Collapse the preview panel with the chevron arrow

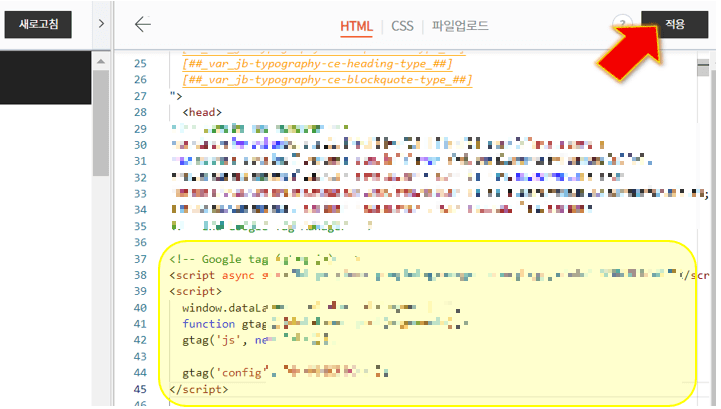pyautogui.click(x=102, y=23)
